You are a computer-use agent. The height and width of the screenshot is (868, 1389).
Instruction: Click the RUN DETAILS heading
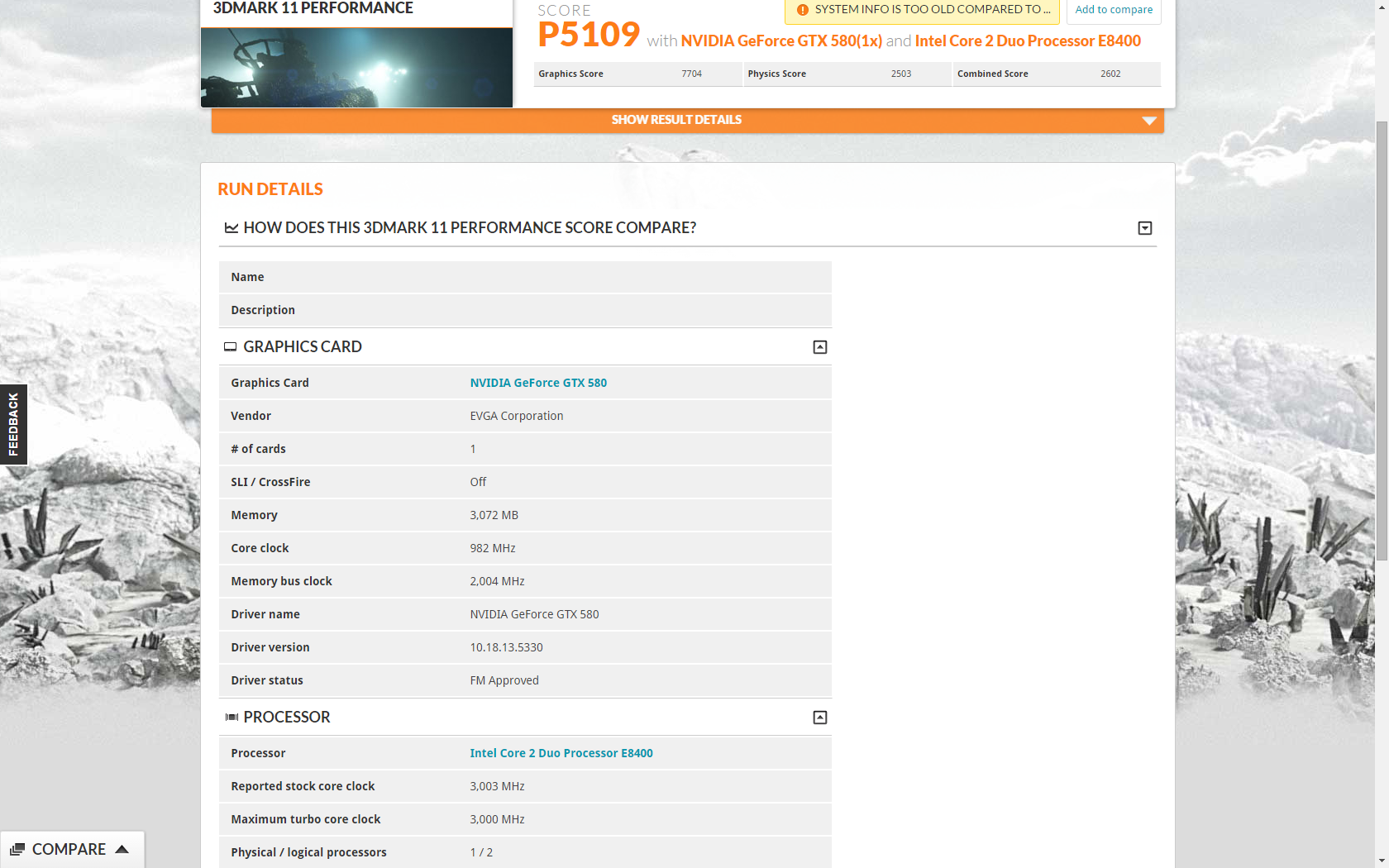(x=270, y=189)
